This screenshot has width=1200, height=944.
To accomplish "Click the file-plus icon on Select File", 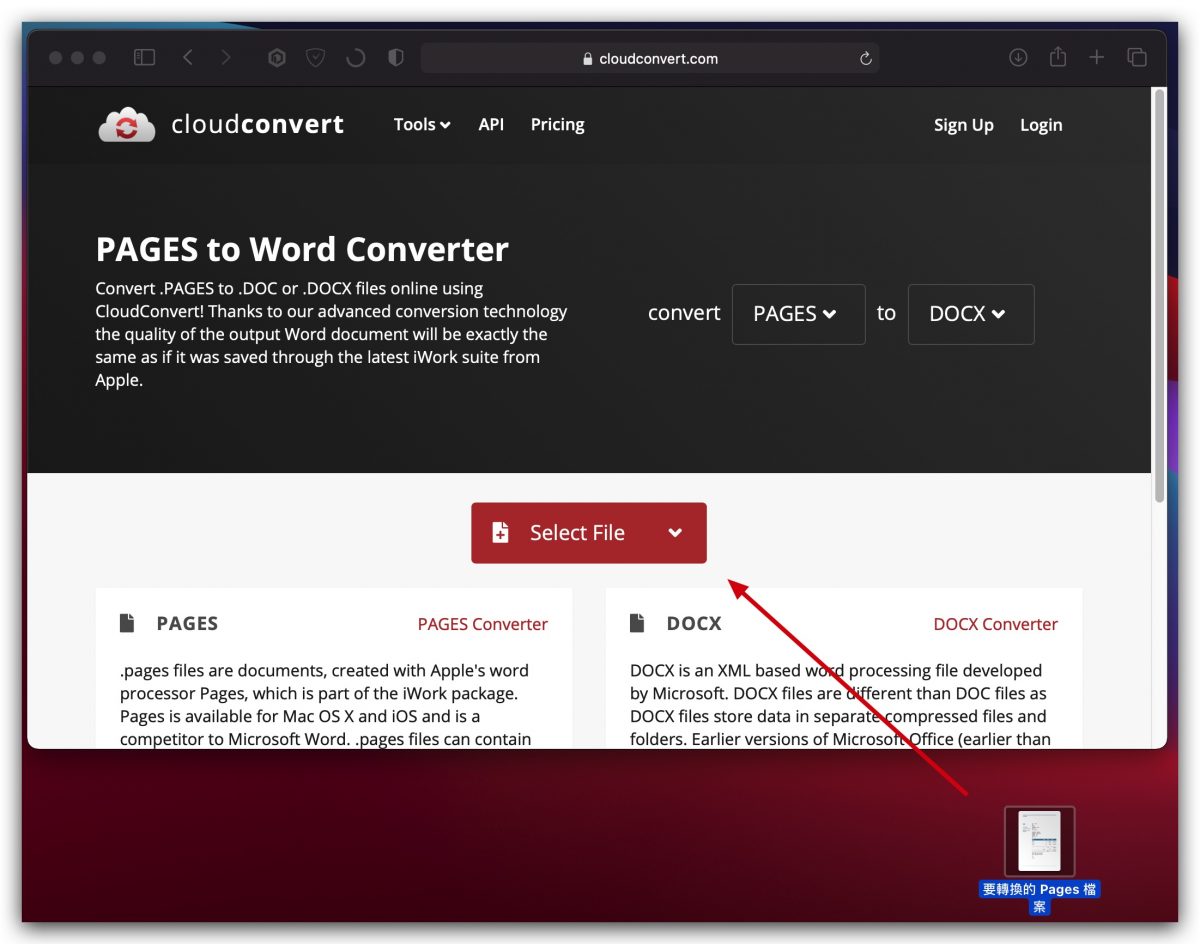I will coord(501,533).
